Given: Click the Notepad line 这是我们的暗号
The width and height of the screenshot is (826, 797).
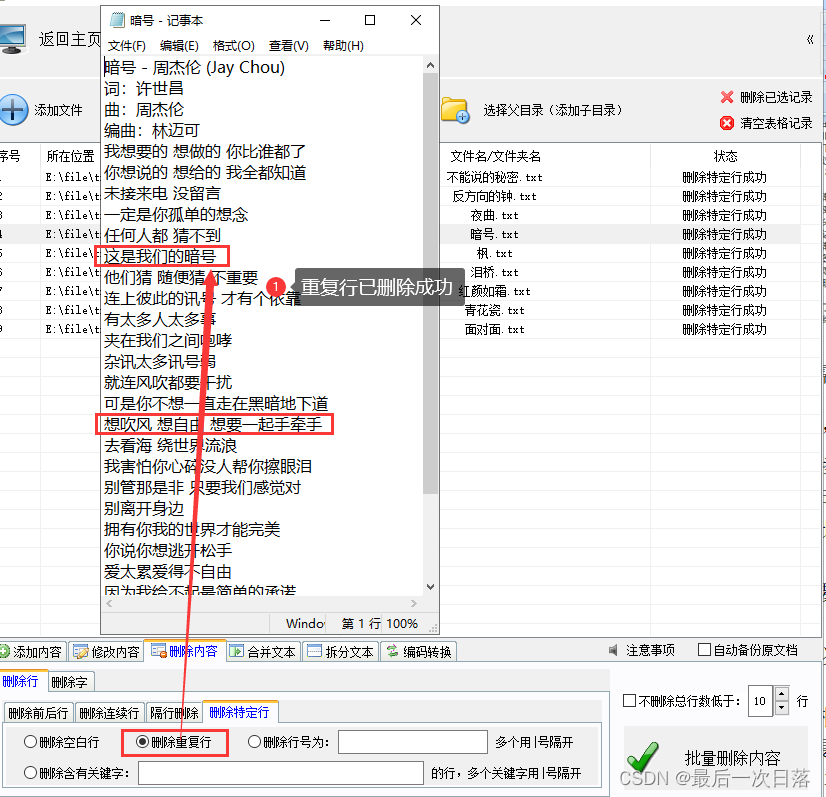Looking at the screenshot, I should click(x=160, y=257).
